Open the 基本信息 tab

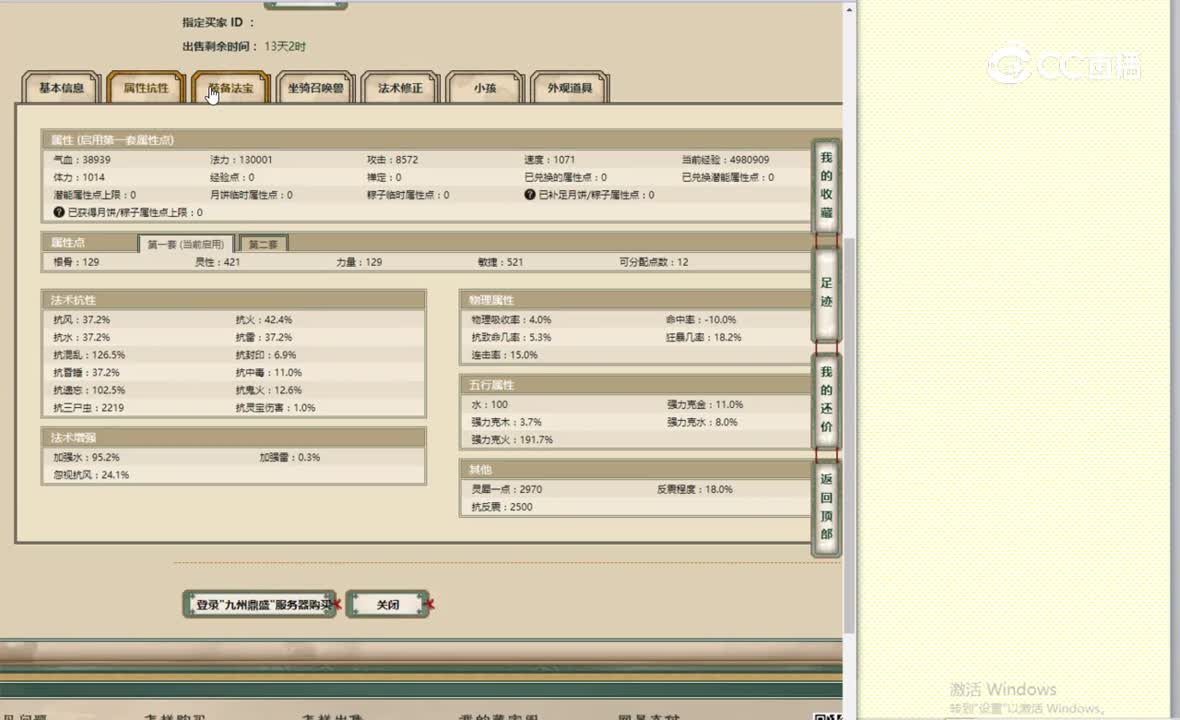(x=62, y=88)
